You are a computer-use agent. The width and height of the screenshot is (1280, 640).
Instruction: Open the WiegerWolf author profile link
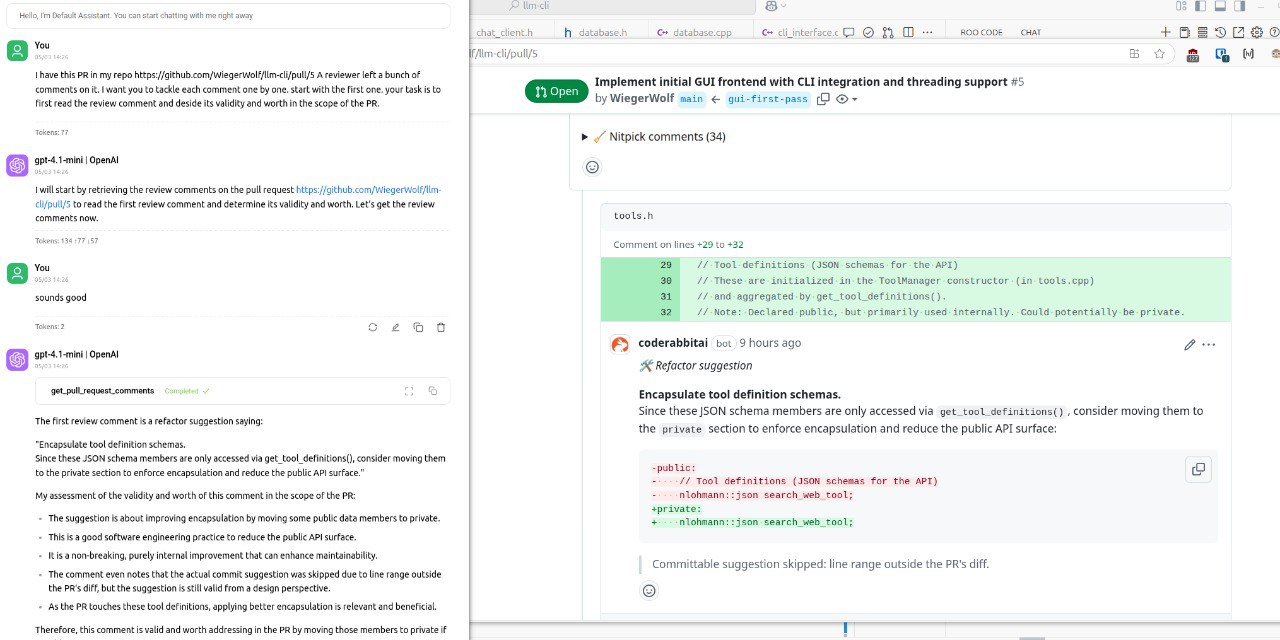click(x=642, y=99)
